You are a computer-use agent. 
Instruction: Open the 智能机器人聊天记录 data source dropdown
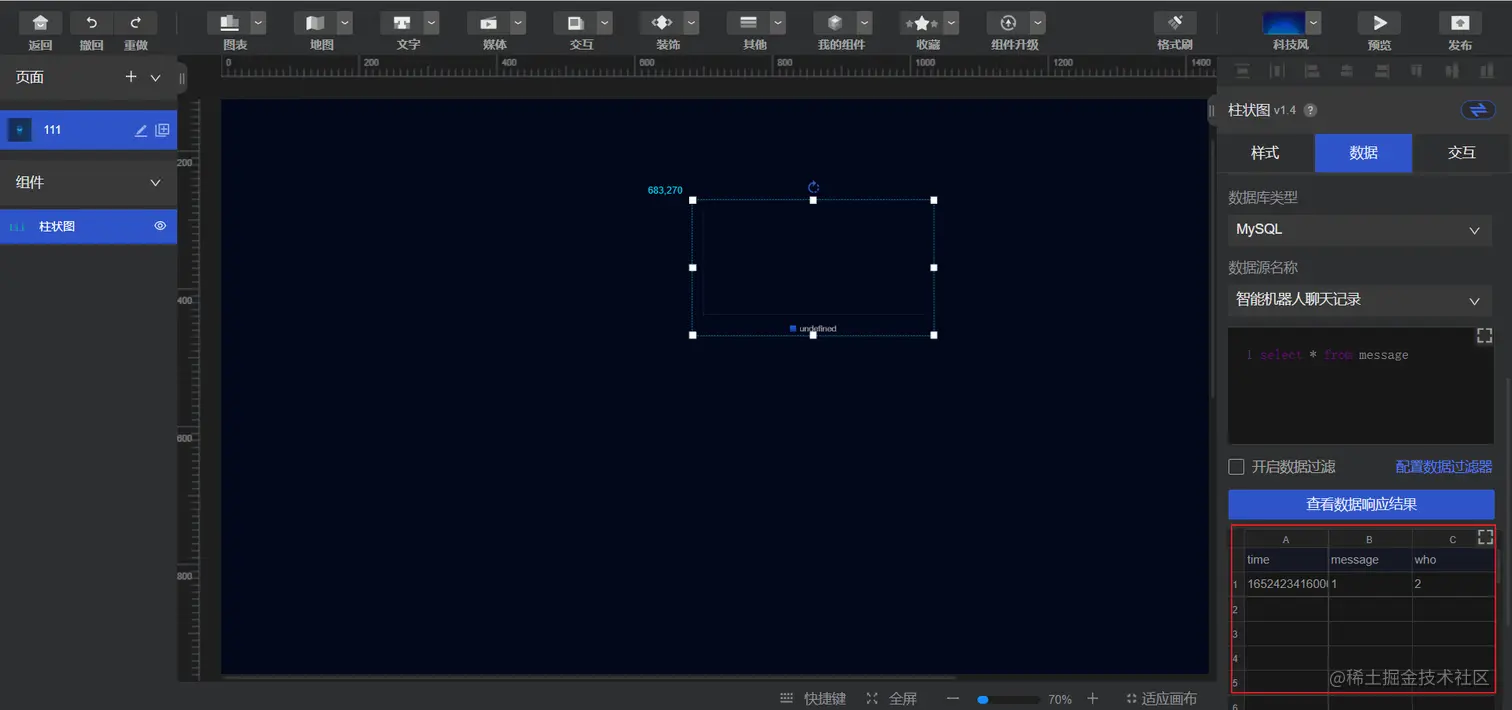point(1360,299)
